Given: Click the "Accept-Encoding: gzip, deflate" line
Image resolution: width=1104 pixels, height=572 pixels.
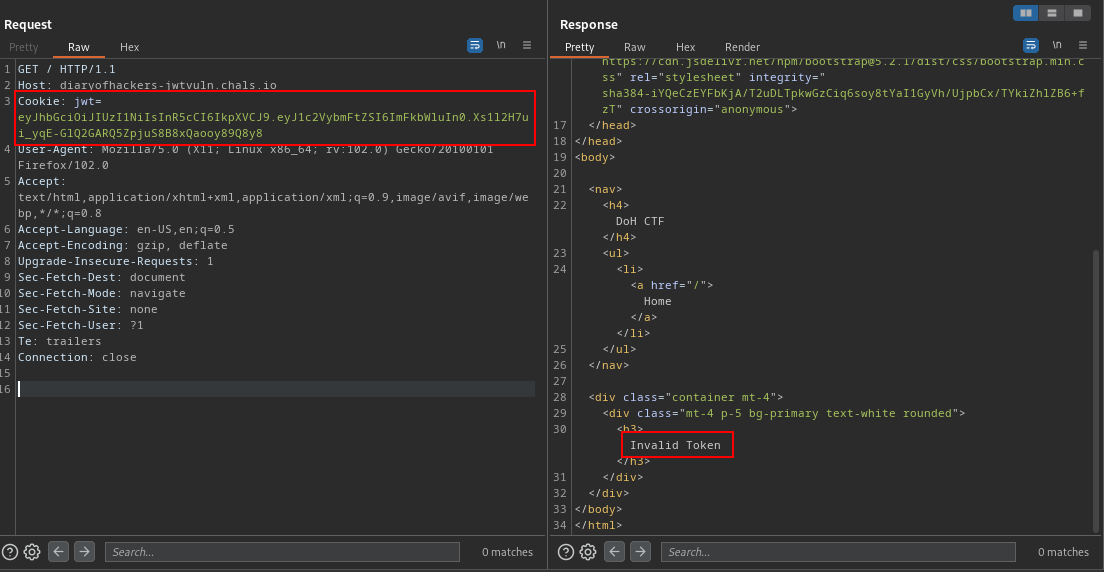Looking at the screenshot, I should click(123, 245).
